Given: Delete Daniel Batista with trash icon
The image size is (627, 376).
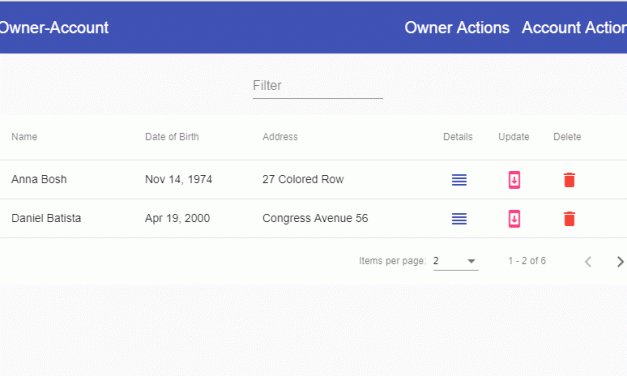Looking at the screenshot, I should [x=569, y=219].
